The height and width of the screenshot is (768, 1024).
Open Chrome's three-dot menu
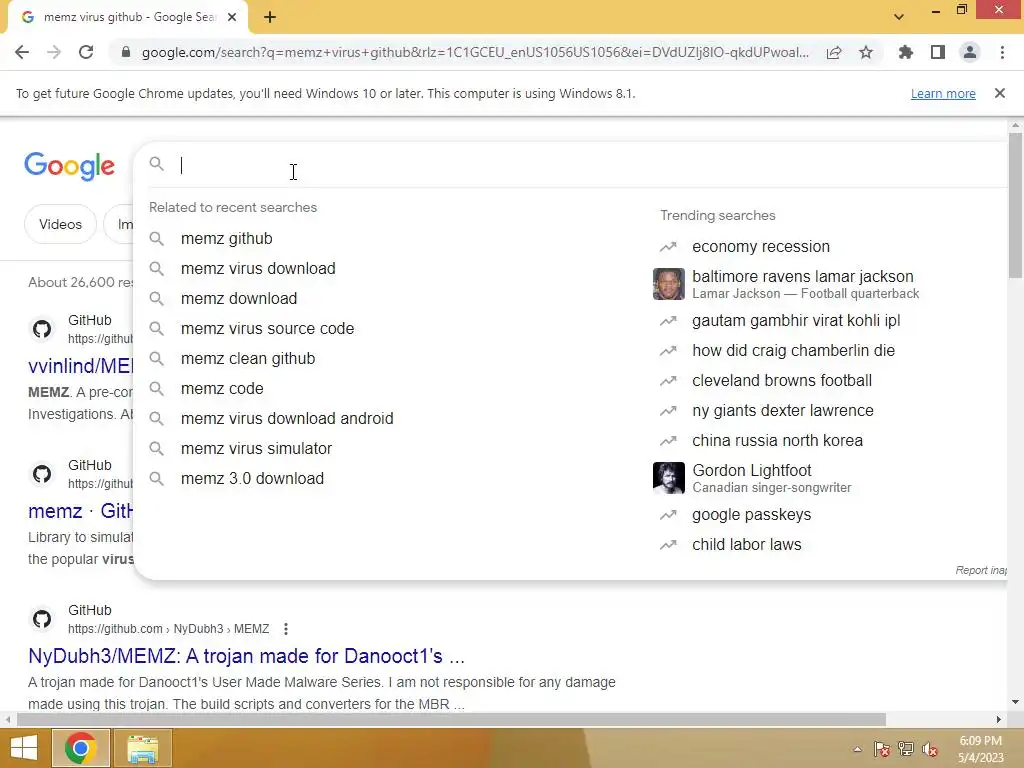point(1002,52)
